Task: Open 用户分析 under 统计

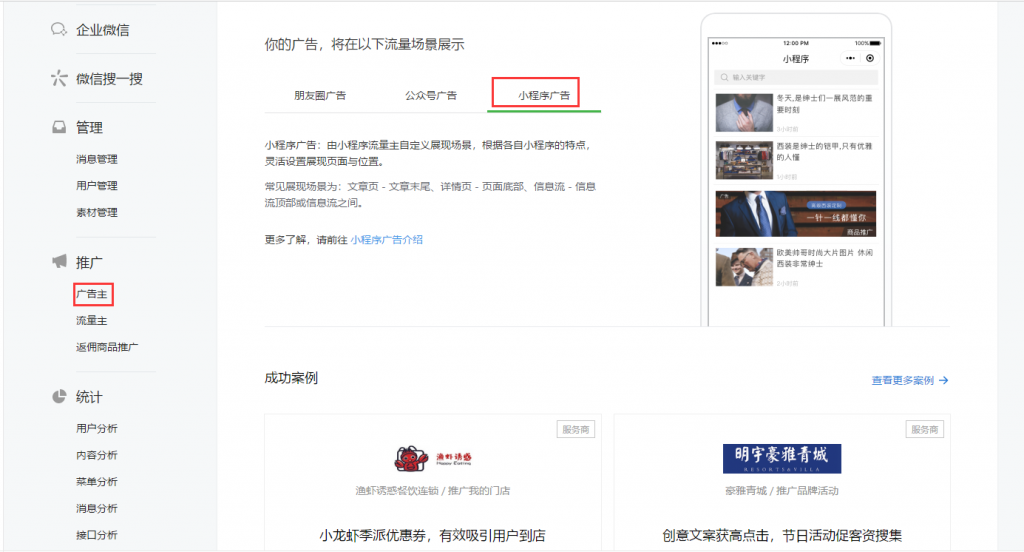Action: (97, 429)
